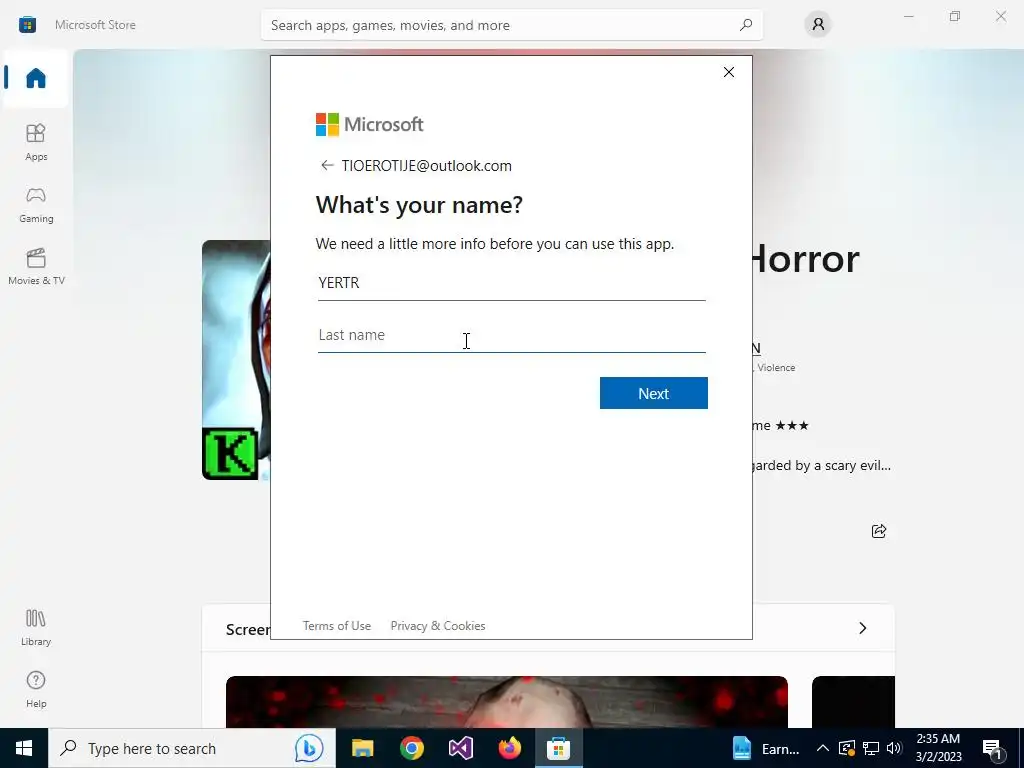Go back using the arrow beside the email address
This screenshot has height=768, width=1024.
(327, 165)
